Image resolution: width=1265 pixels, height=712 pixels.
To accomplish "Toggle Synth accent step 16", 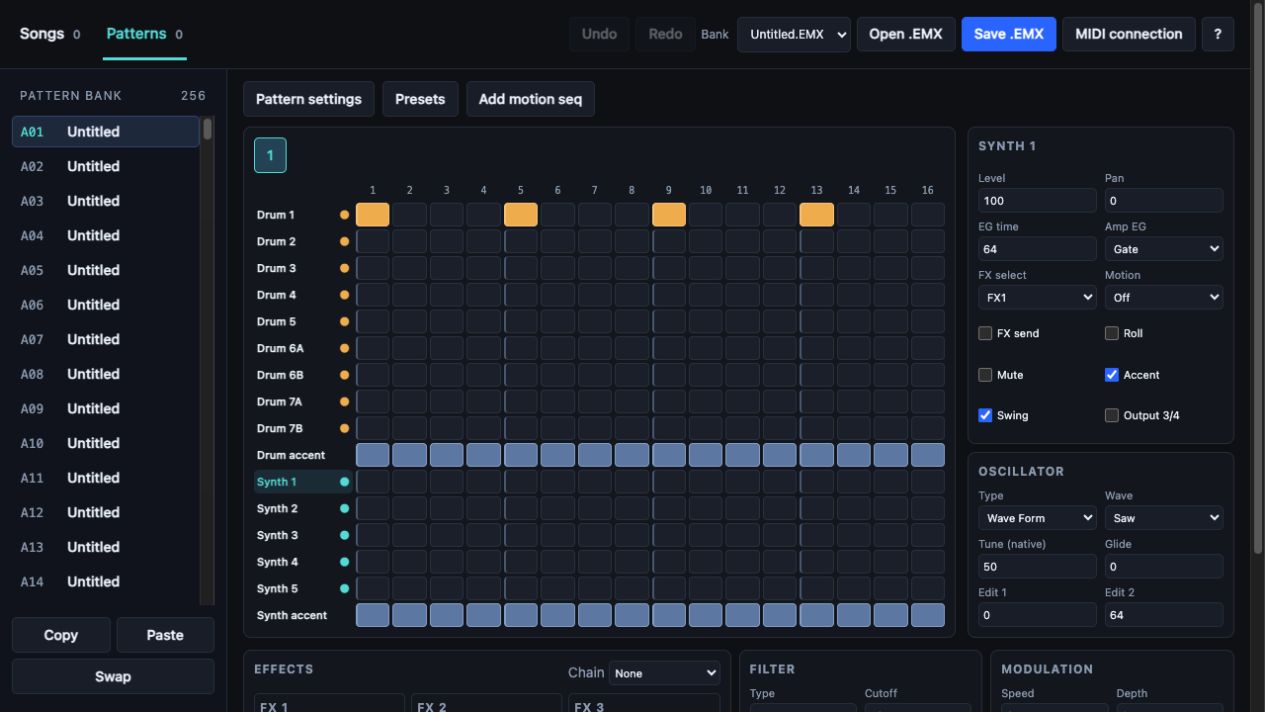I will click(x=928, y=615).
